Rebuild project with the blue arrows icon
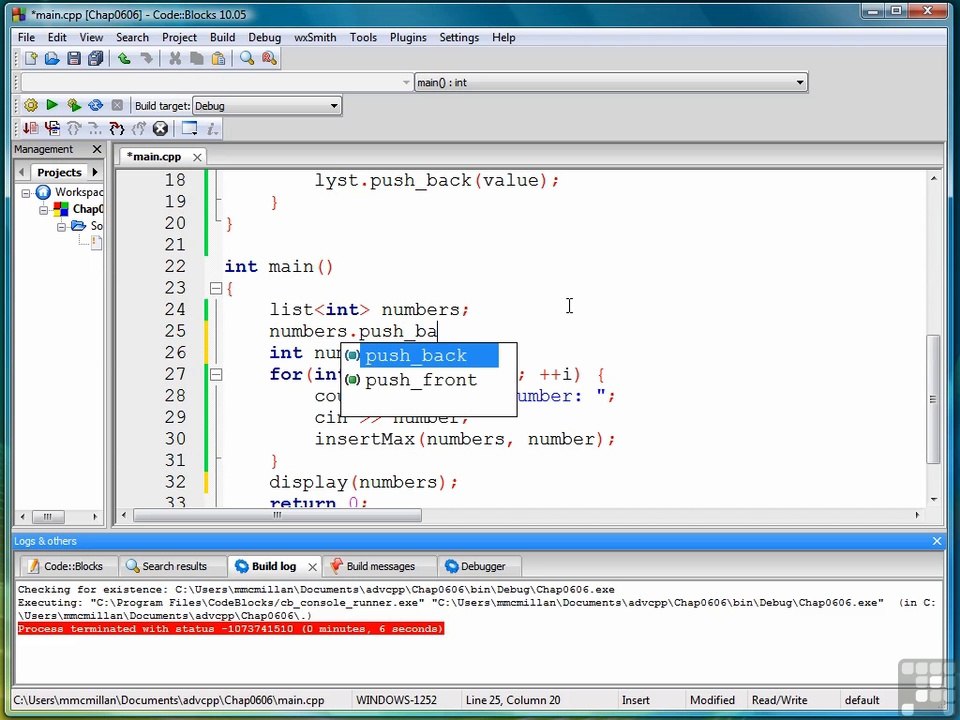Image resolution: width=960 pixels, height=720 pixels. [x=96, y=105]
